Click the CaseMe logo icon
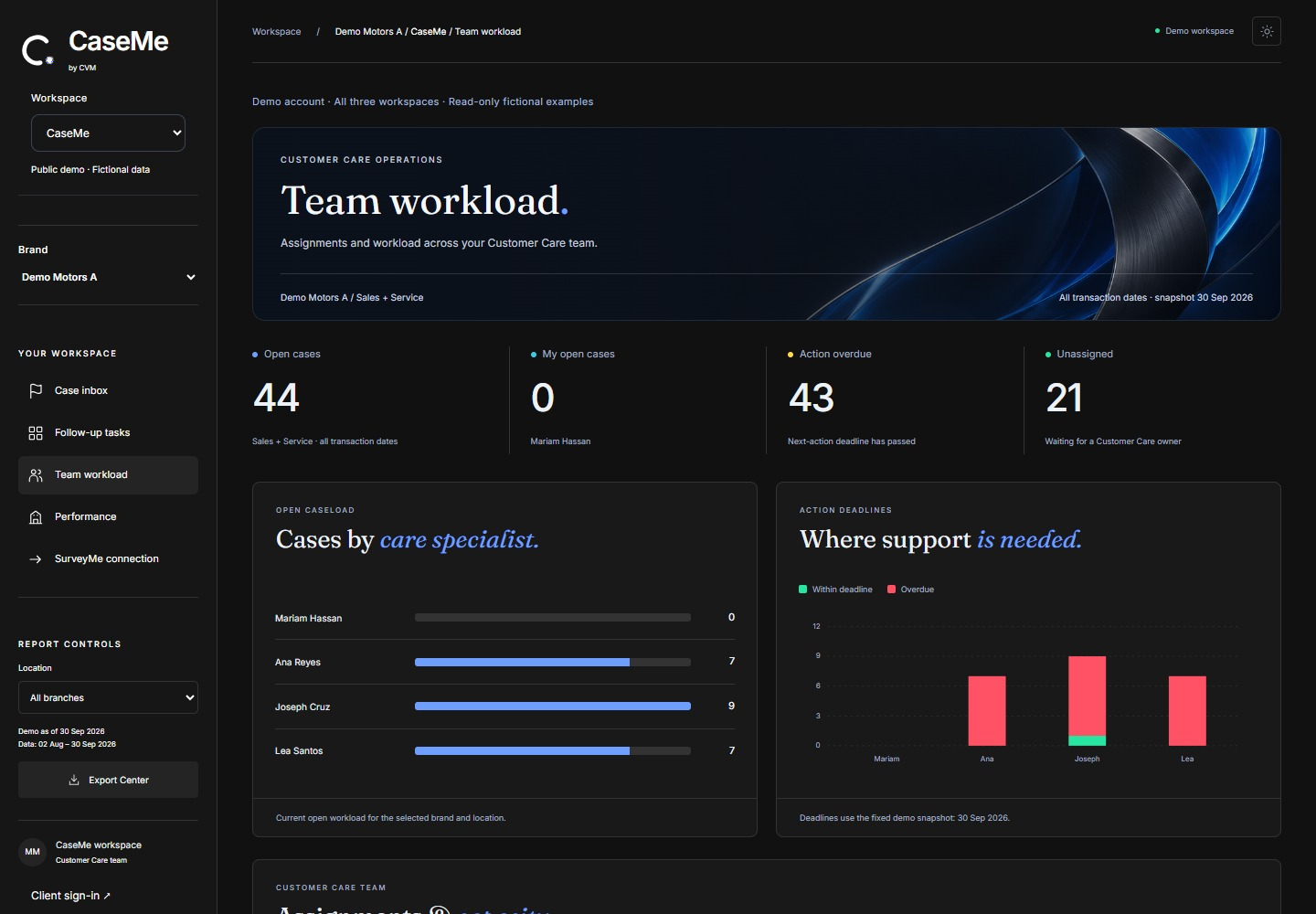 coord(37,50)
